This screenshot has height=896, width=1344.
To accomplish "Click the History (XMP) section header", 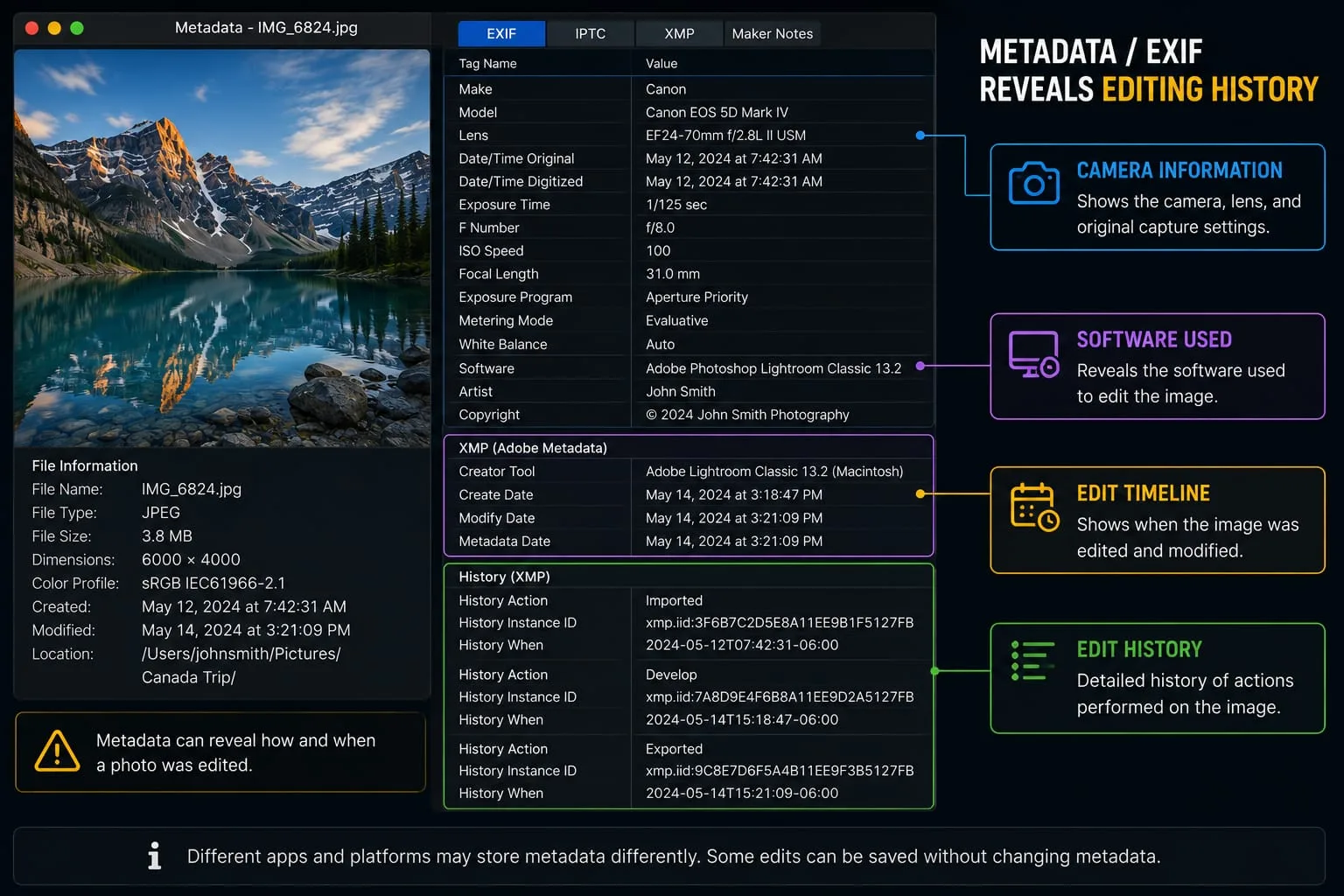I will [504, 577].
